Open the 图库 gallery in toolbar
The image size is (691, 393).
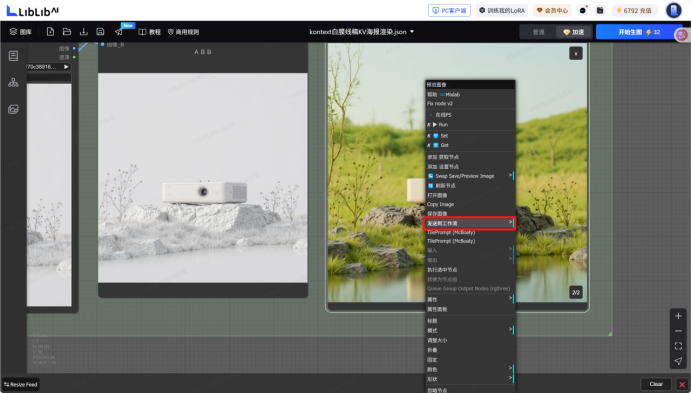pos(21,32)
